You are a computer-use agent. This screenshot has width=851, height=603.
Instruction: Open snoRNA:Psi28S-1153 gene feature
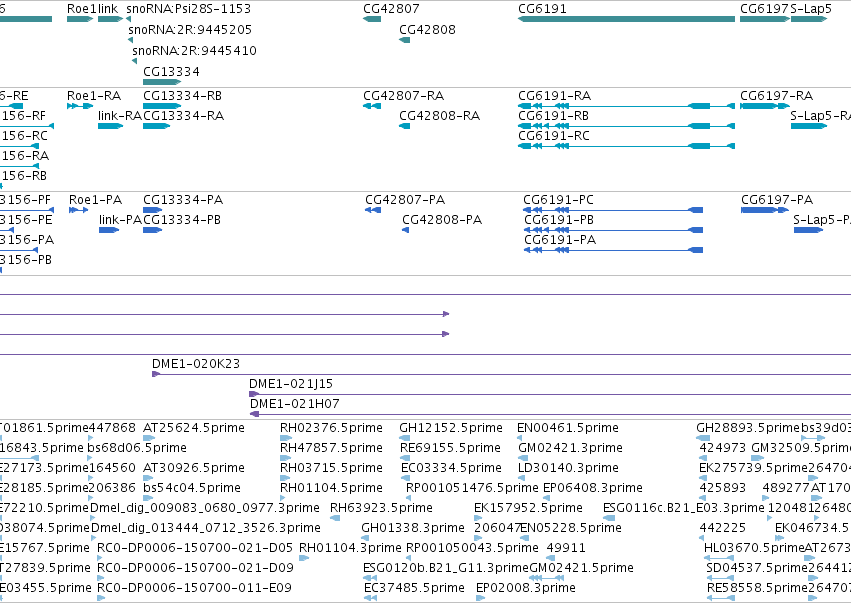188,9
